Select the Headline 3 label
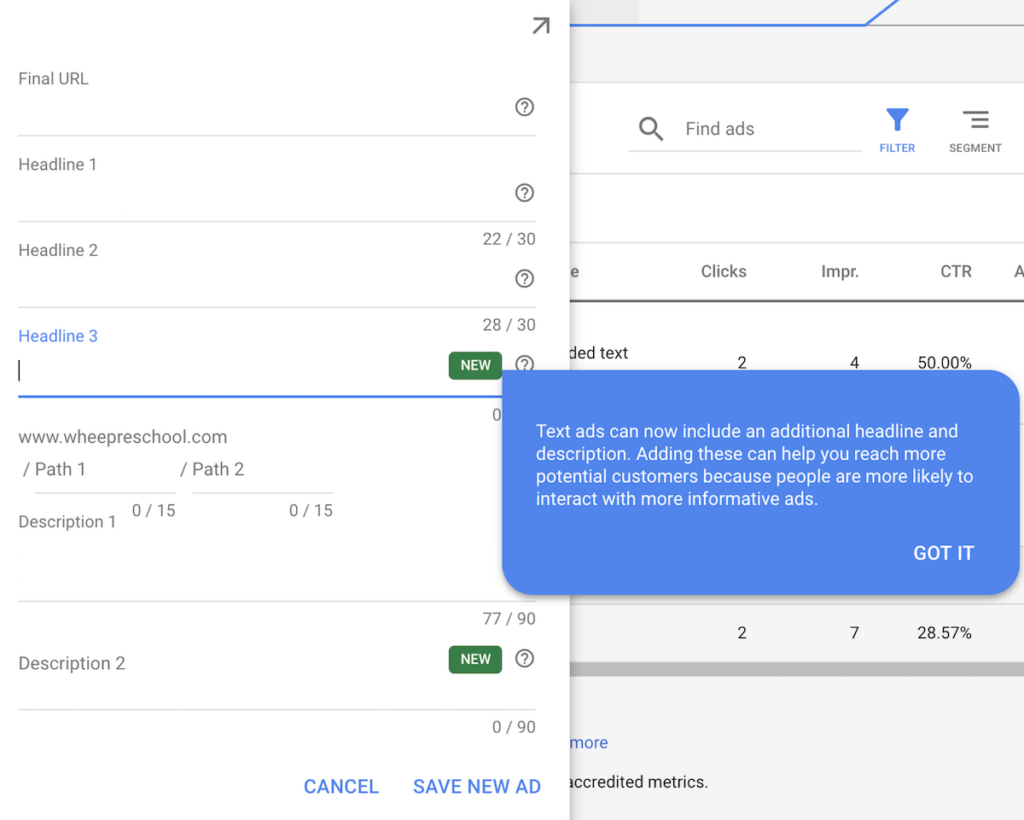The image size is (1024, 820). (x=57, y=336)
